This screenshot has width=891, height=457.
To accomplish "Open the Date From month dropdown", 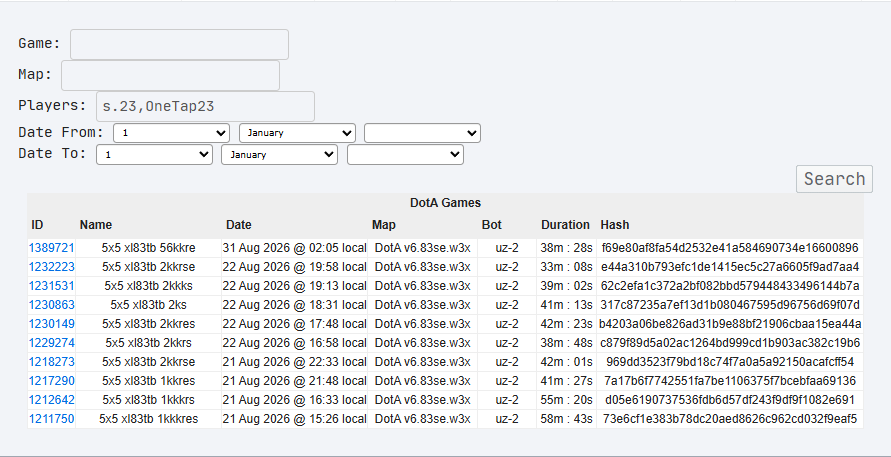I will click(297, 133).
